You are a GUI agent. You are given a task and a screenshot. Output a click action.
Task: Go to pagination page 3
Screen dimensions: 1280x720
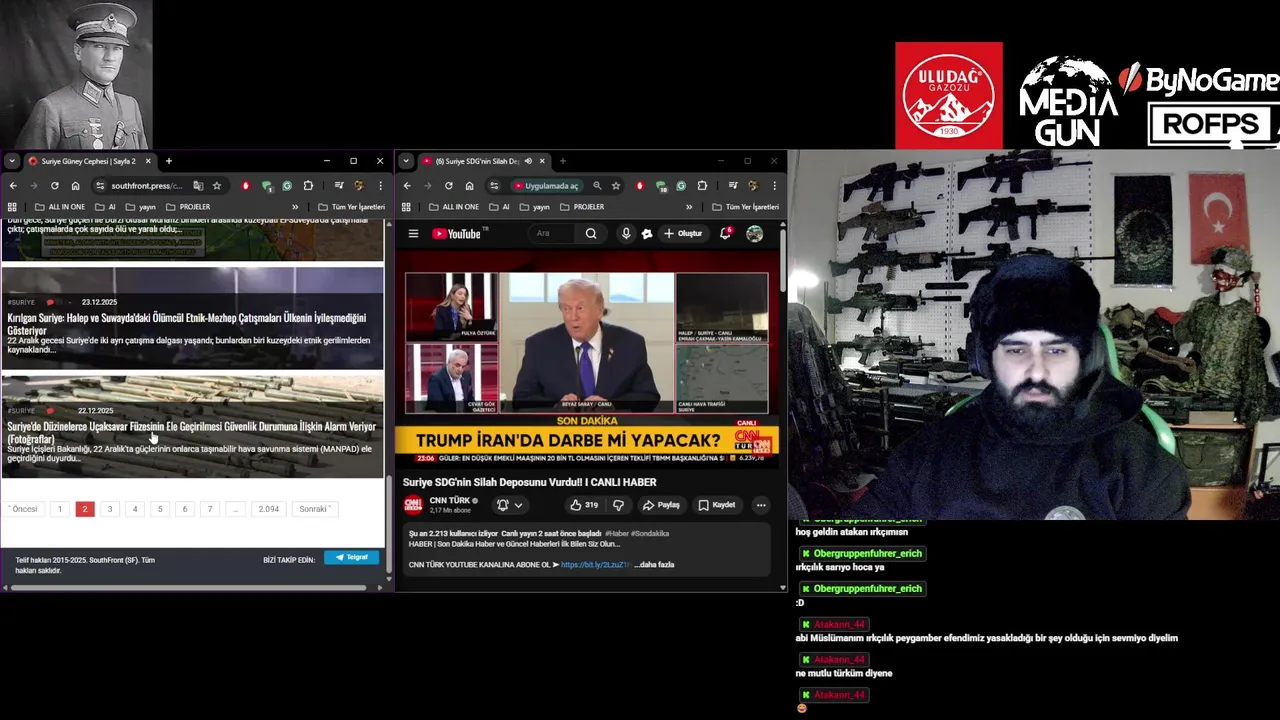point(110,509)
